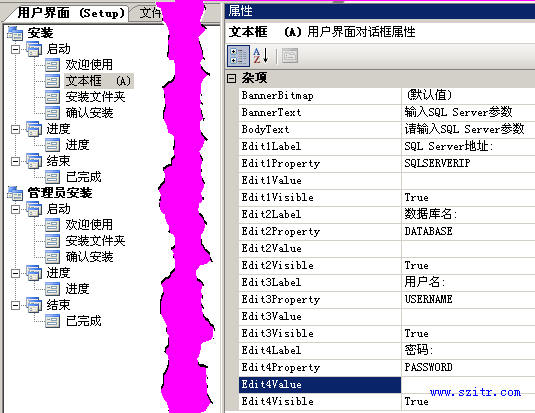Click the 结束 folder icon under 管理员安装
This screenshot has width=535, height=413.
coord(34,305)
